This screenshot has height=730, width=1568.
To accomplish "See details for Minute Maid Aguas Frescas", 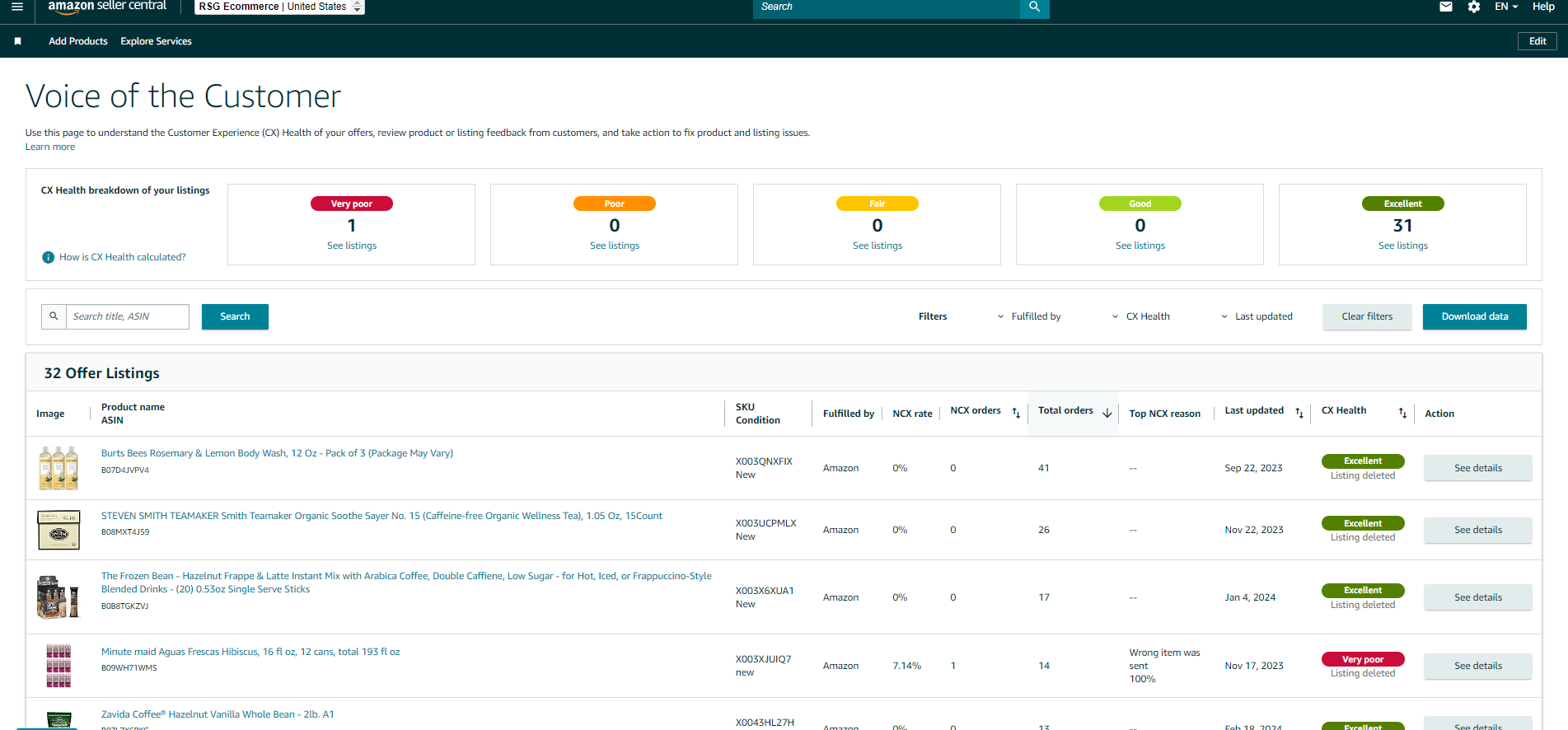I will click(1478, 666).
